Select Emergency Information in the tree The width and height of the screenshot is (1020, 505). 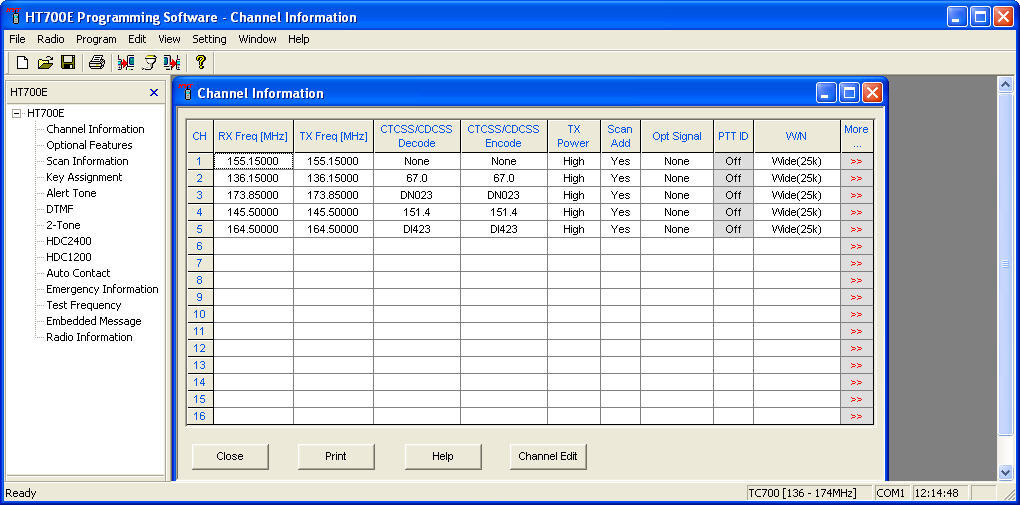pyautogui.click(x=102, y=289)
